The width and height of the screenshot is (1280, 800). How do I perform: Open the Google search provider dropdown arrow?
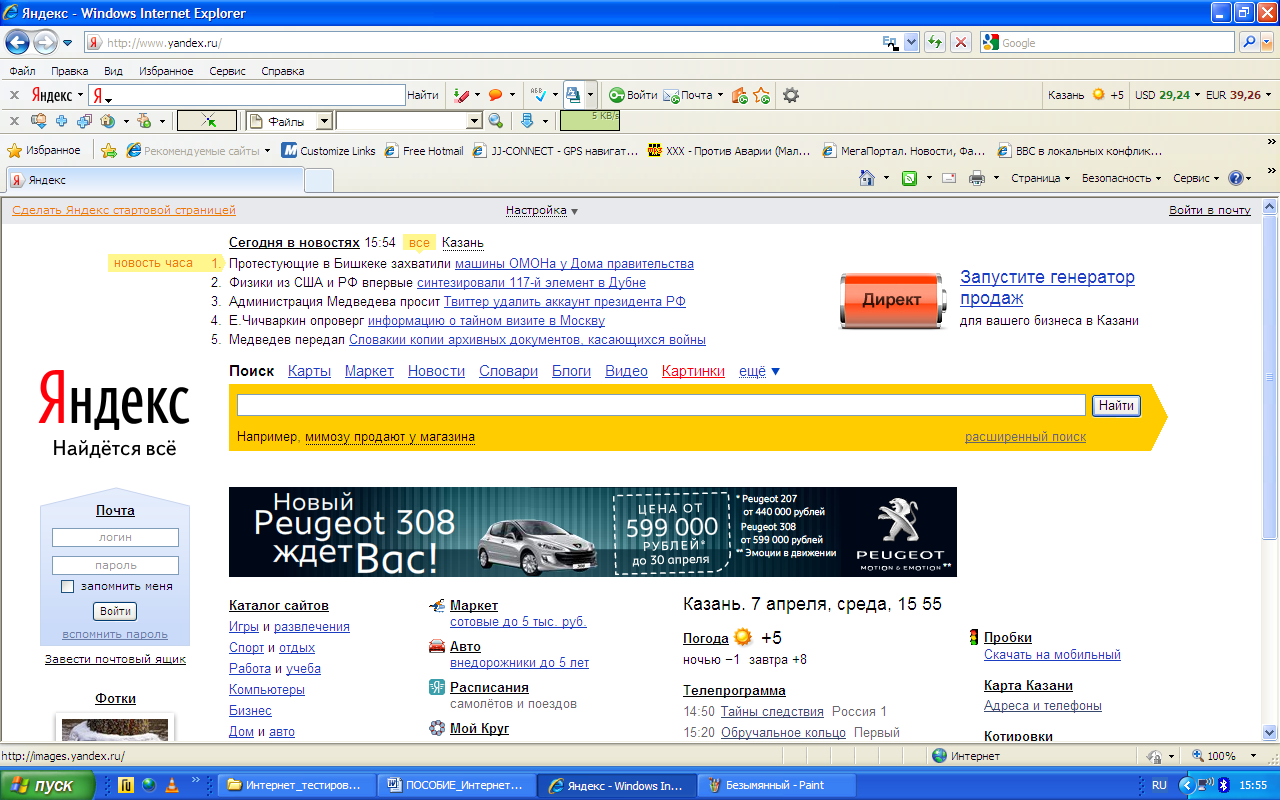click(x=1268, y=42)
